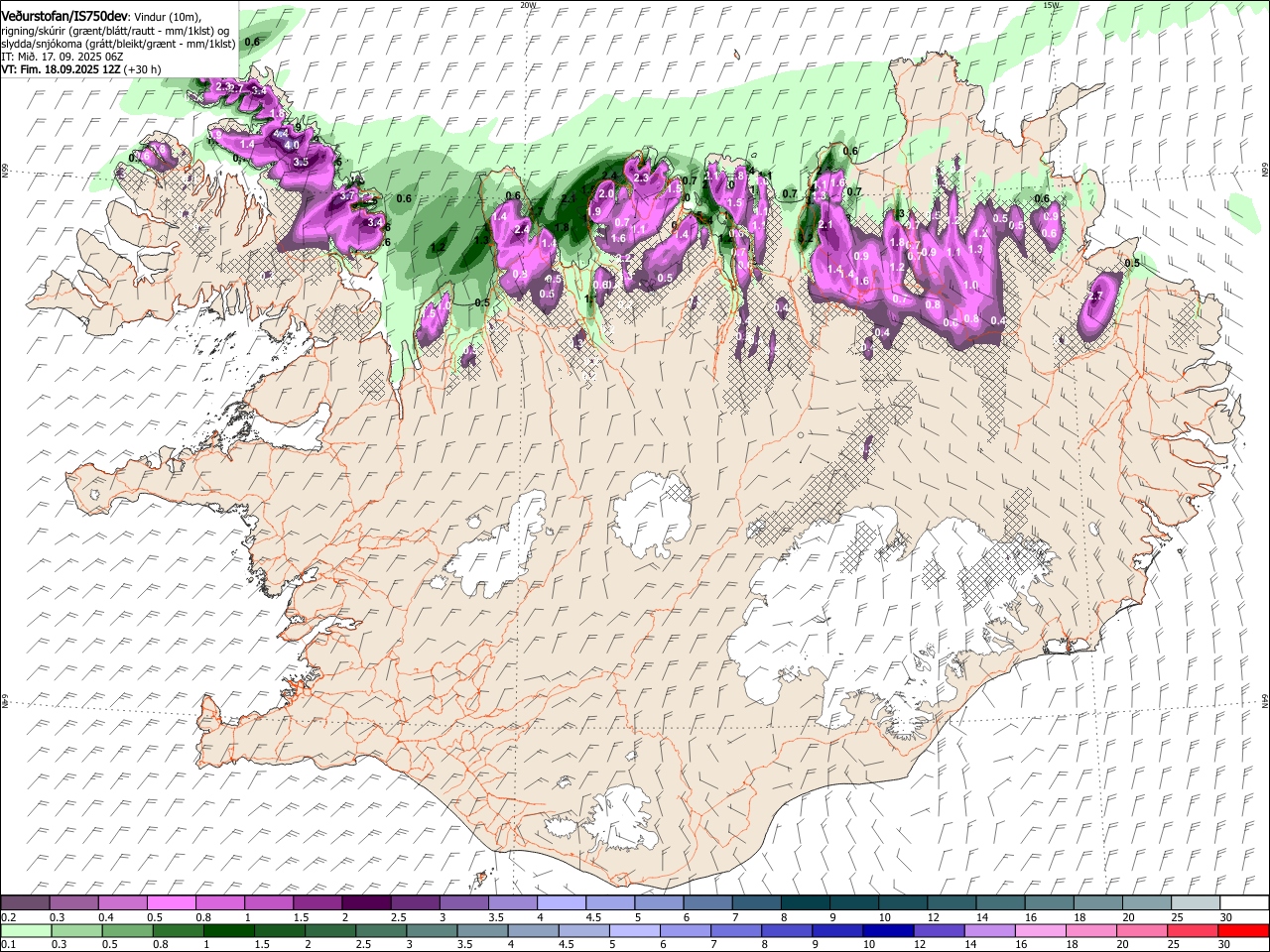Click the 'VT: Fim. 18.09.2025 12Z' valid time
The width and height of the screenshot is (1270, 952).
(62, 69)
